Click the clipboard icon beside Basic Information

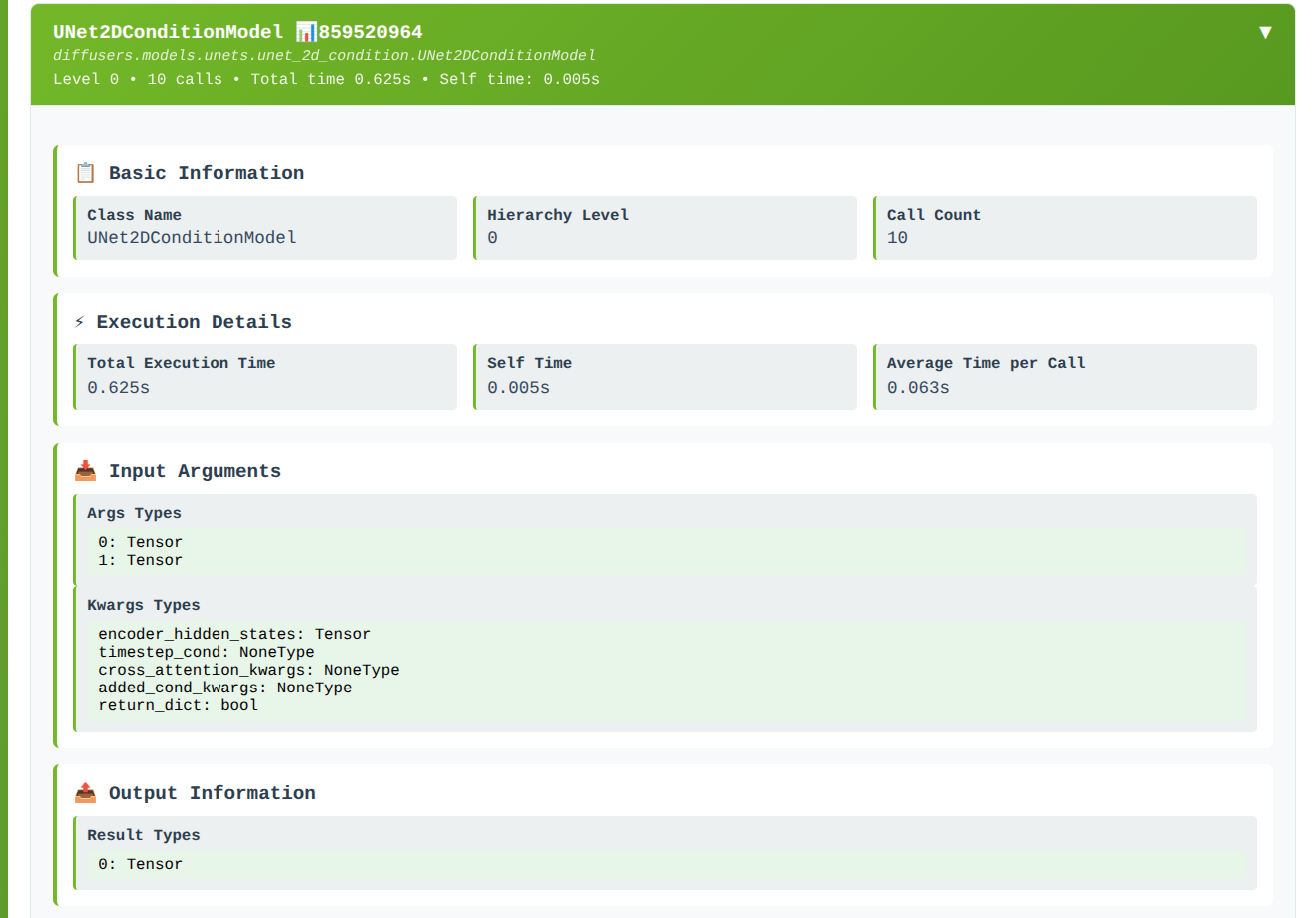pos(85,173)
